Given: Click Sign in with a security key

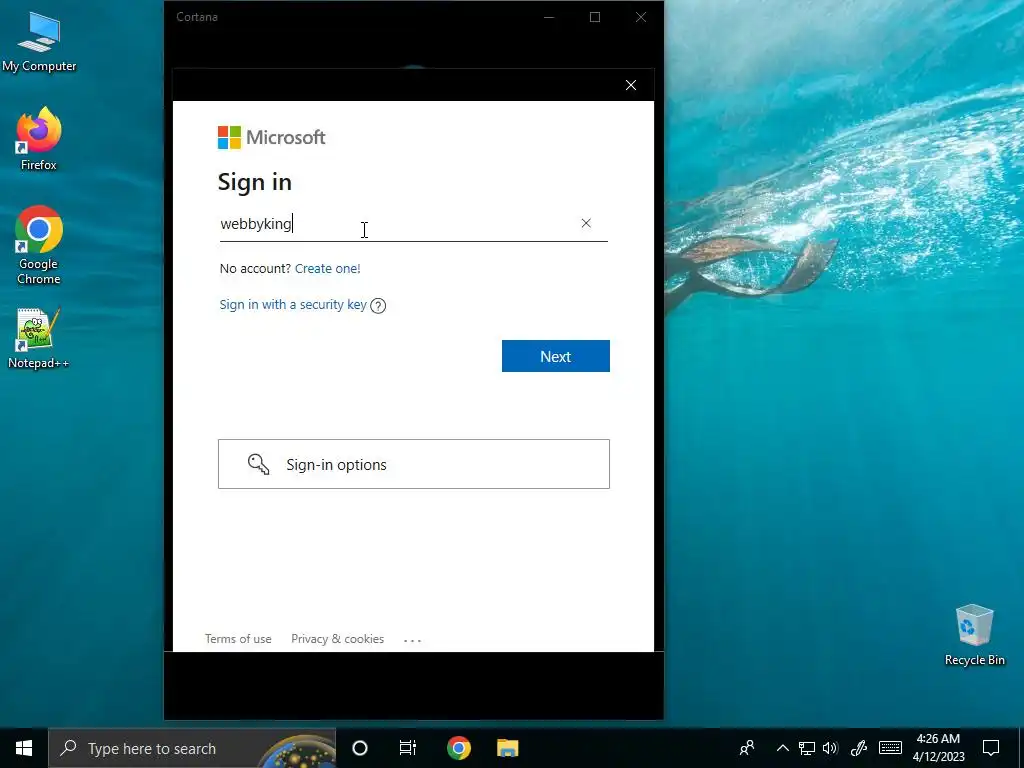Looking at the screenshot, I should [293, 305].
